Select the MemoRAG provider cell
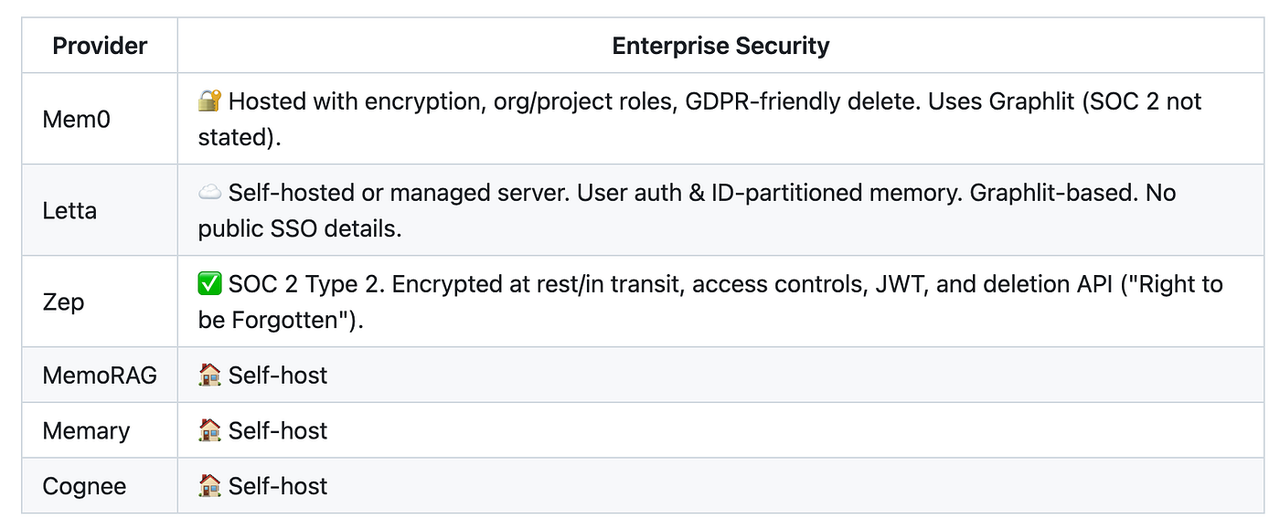This screenshot has width=1280, height=529. (99, 376)
